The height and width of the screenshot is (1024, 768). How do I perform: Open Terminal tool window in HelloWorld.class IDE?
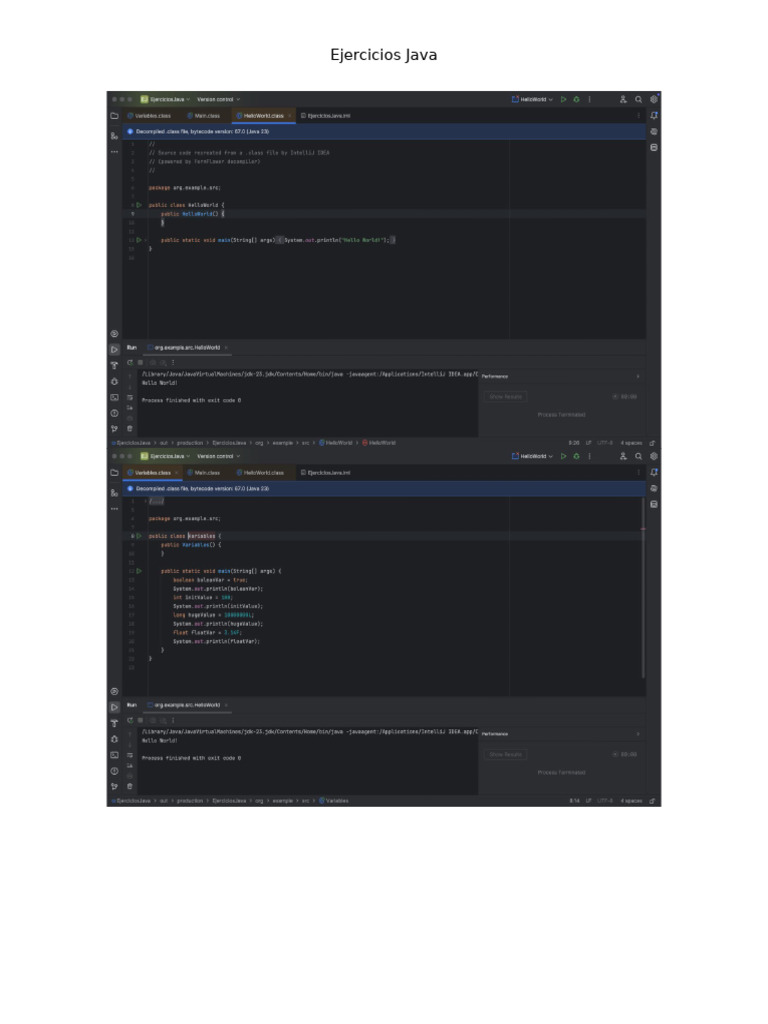[114, 397]
